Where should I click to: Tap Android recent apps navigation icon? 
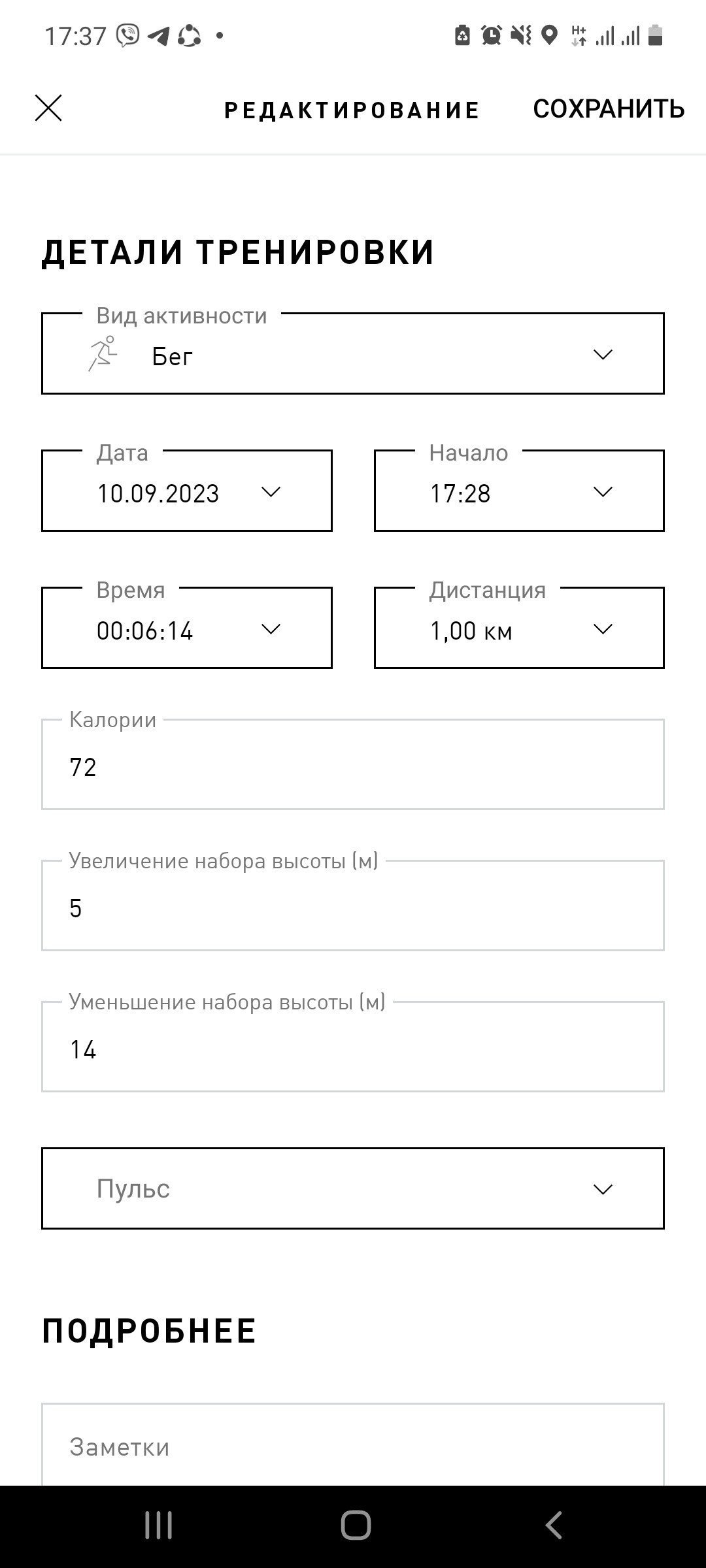pyautogui.click(x=158, y=1526)
